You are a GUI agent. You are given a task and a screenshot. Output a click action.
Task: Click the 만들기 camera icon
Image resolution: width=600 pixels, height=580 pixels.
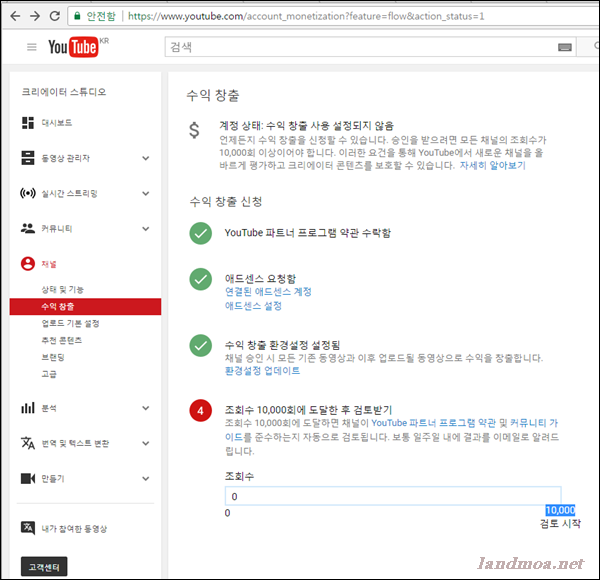click(x=28, y=478)
